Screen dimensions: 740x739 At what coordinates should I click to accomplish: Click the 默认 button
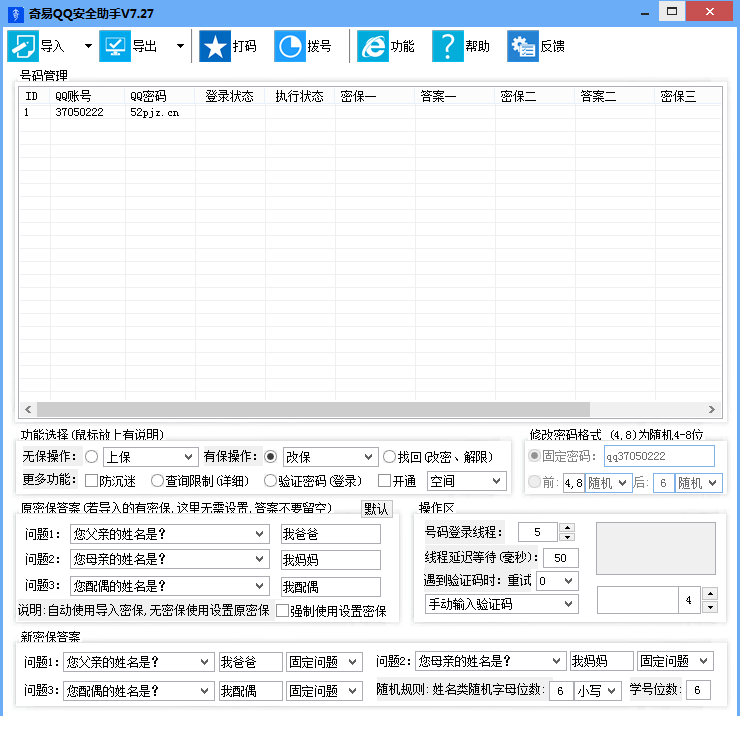(x=377, y=509)
